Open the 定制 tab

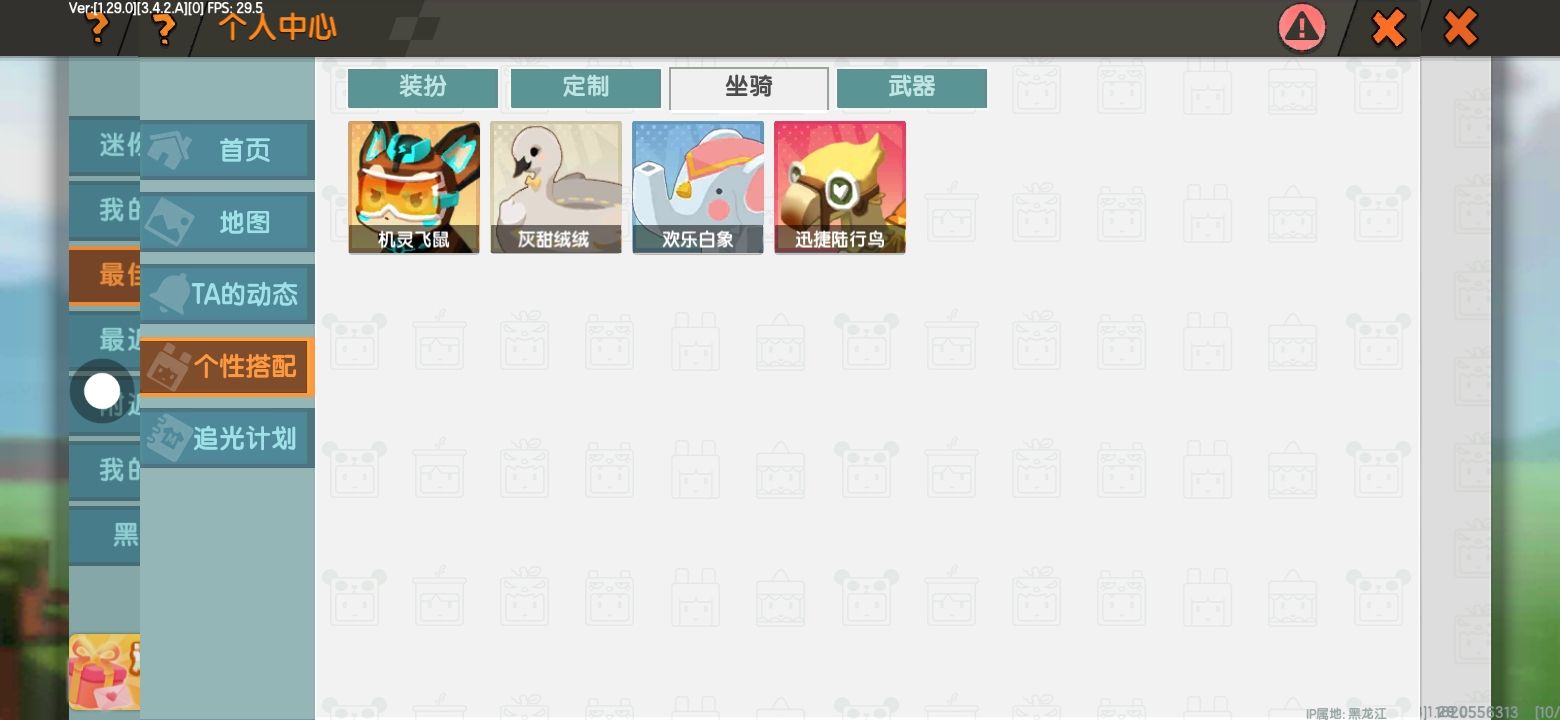(x=586, y=88)
